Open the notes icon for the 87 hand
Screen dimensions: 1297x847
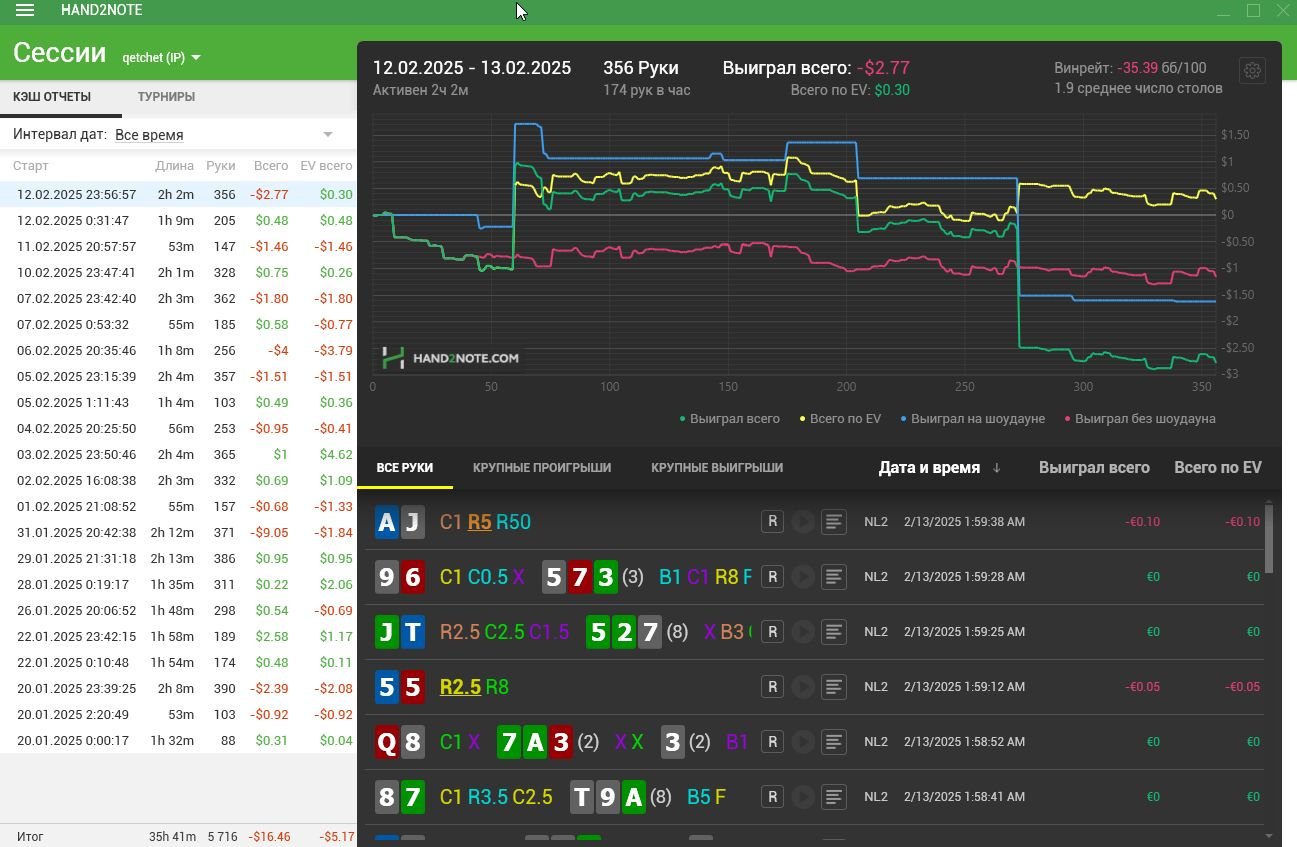click(x=834, y=796)
